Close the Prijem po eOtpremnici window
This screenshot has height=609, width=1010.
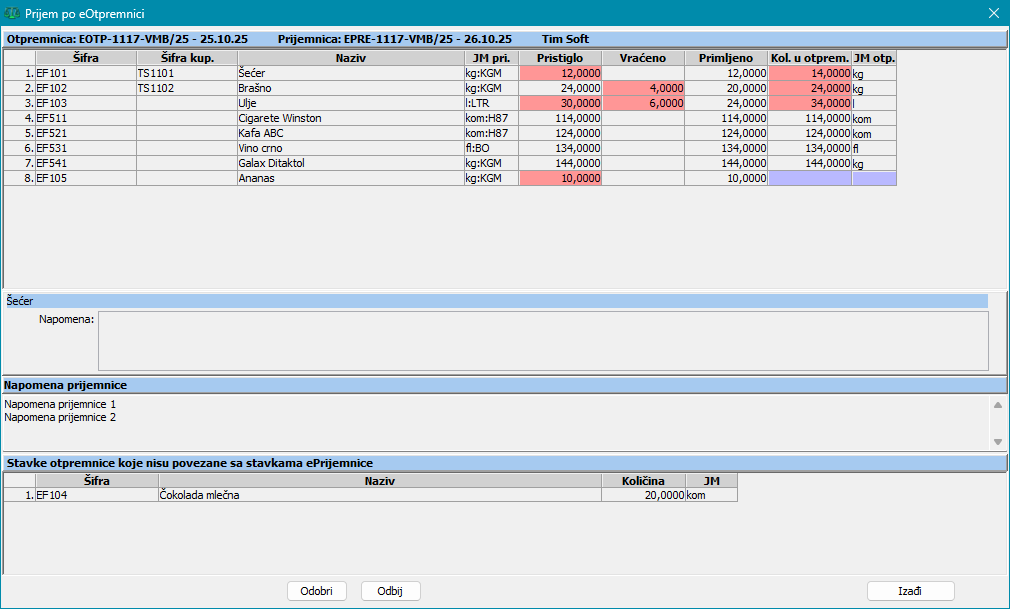(992, 13)
